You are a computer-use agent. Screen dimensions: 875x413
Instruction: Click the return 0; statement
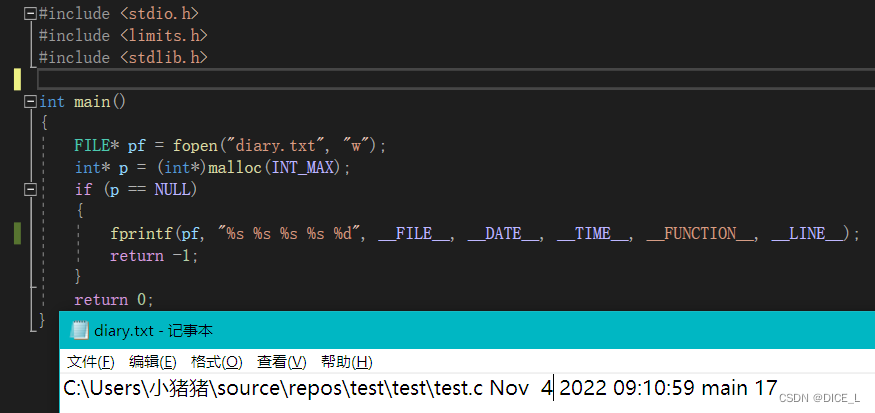[x=114, y=300]
